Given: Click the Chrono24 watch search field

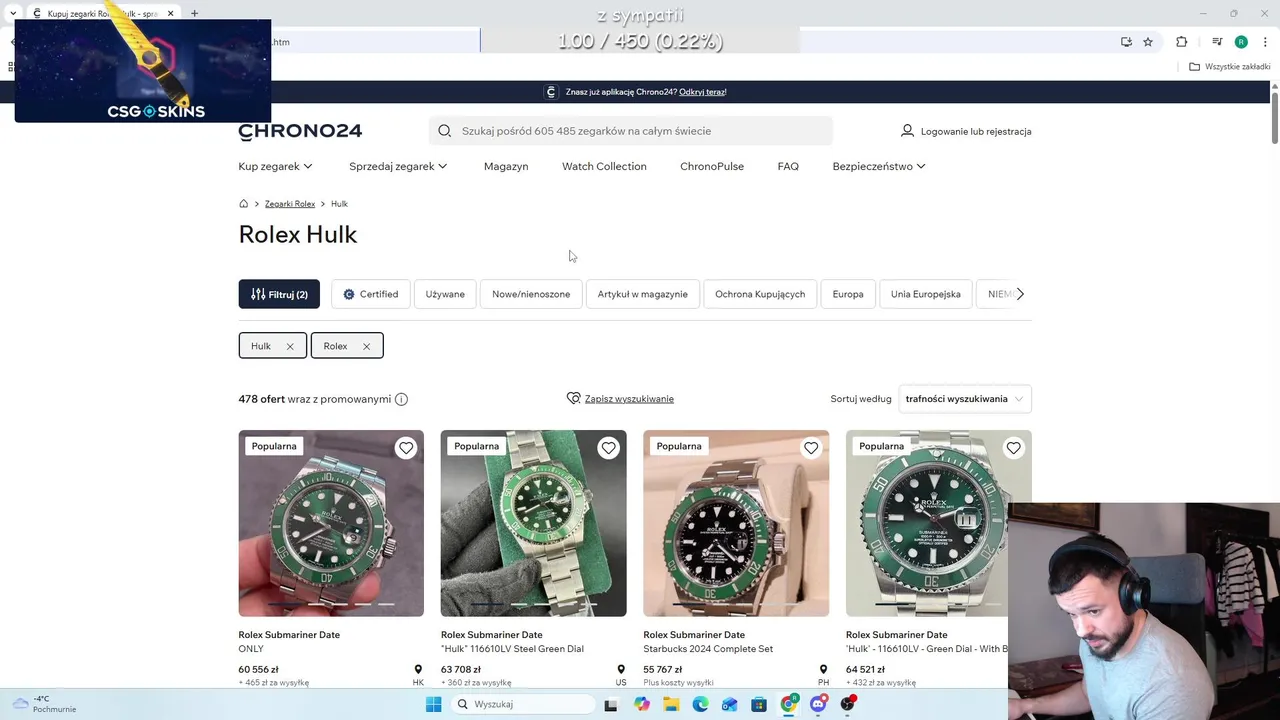Looking at the screenshot, I should pyautogui.click(x=631, y=131).
